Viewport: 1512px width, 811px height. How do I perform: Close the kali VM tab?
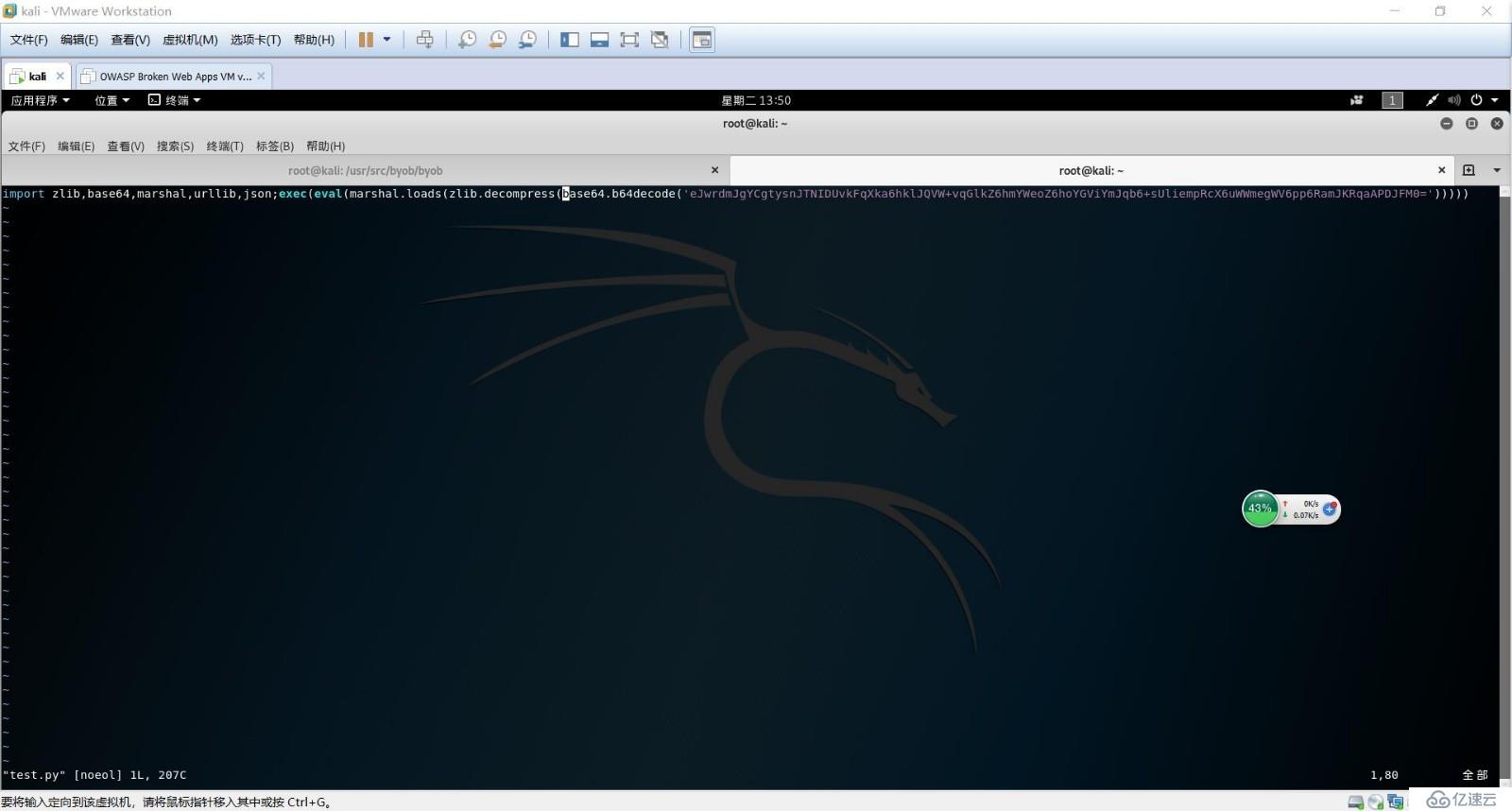click(x=60, y=77)
